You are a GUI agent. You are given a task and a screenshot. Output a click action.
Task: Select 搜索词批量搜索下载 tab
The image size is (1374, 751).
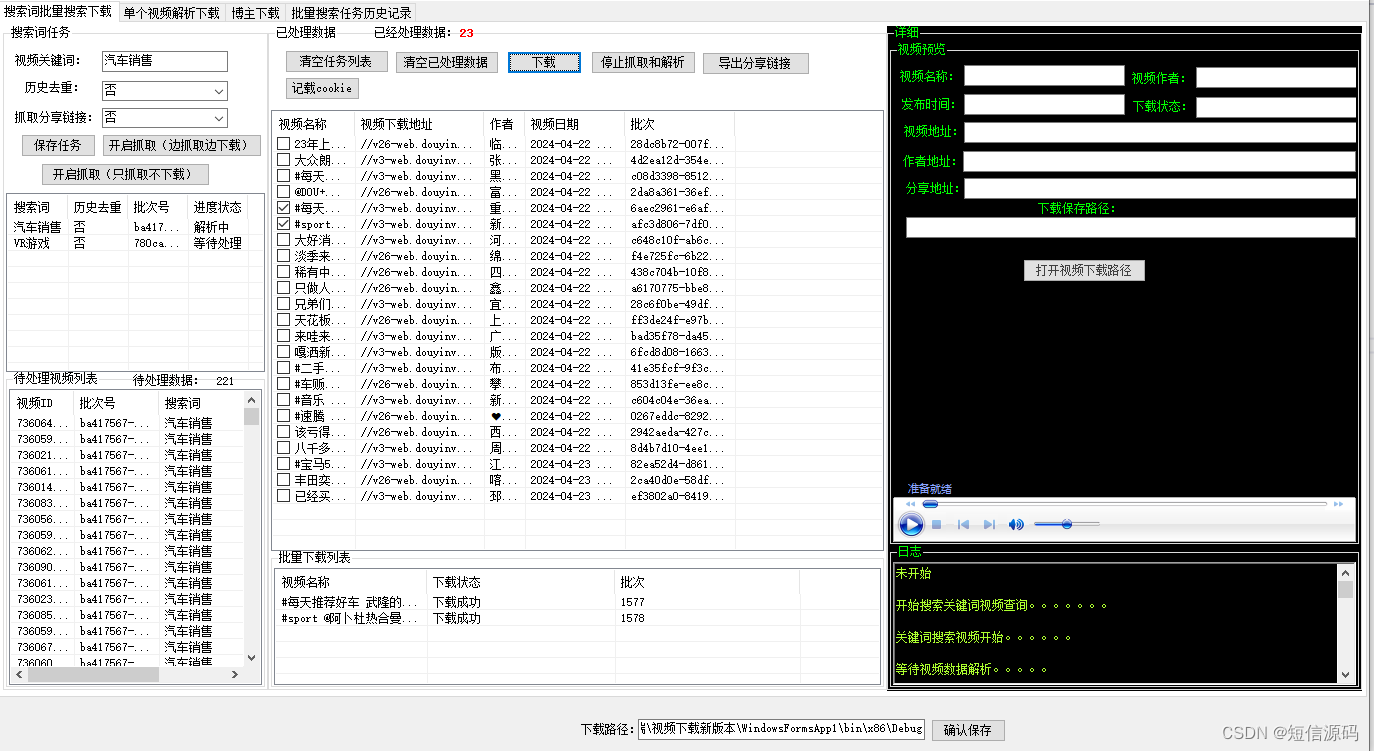tap(58, 11)
